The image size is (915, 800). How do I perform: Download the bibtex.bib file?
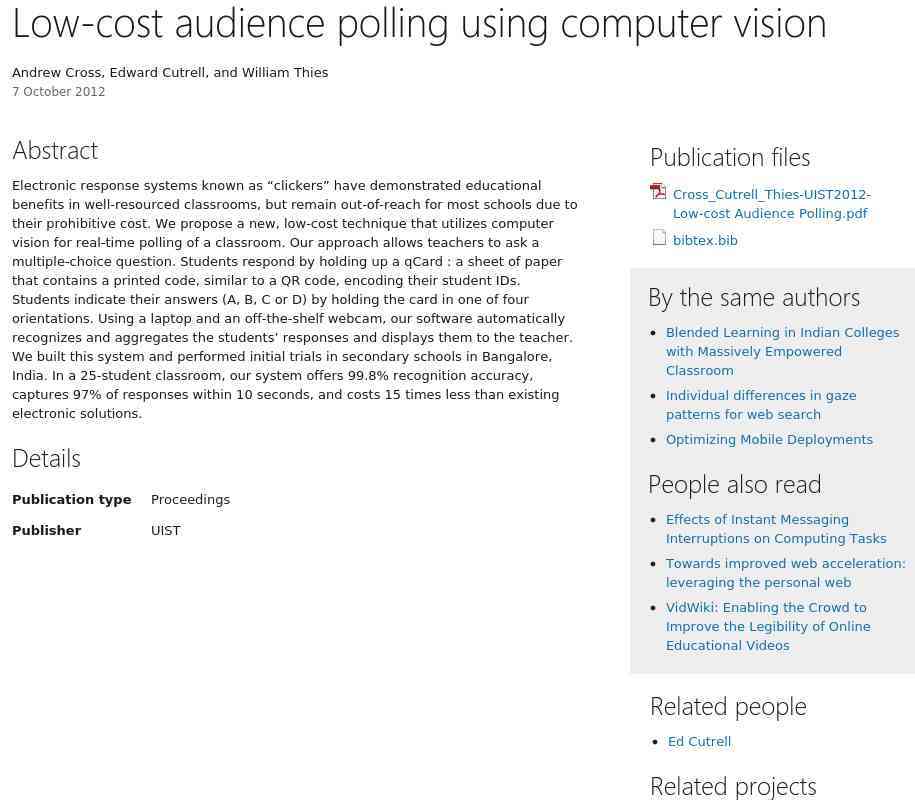[705, 240]
